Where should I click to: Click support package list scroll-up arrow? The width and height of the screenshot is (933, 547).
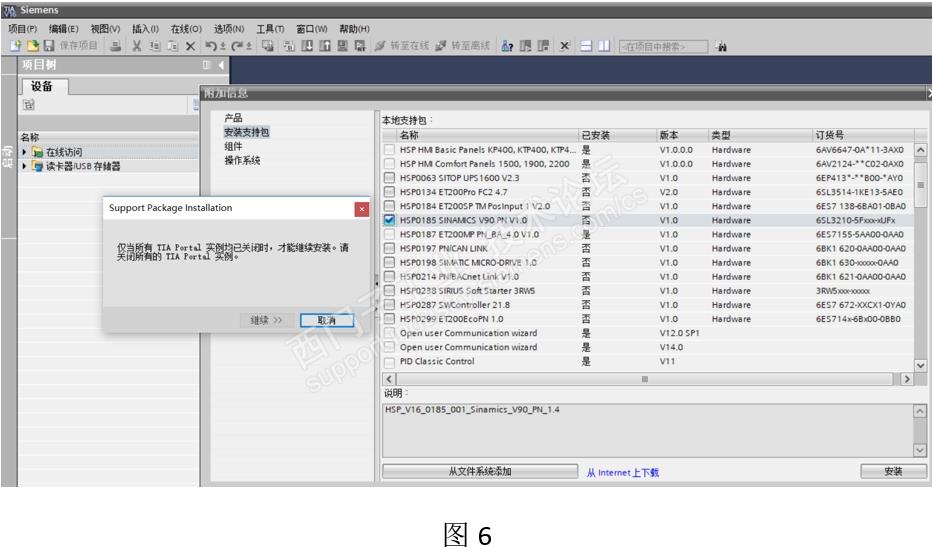[x=920, y=150]
